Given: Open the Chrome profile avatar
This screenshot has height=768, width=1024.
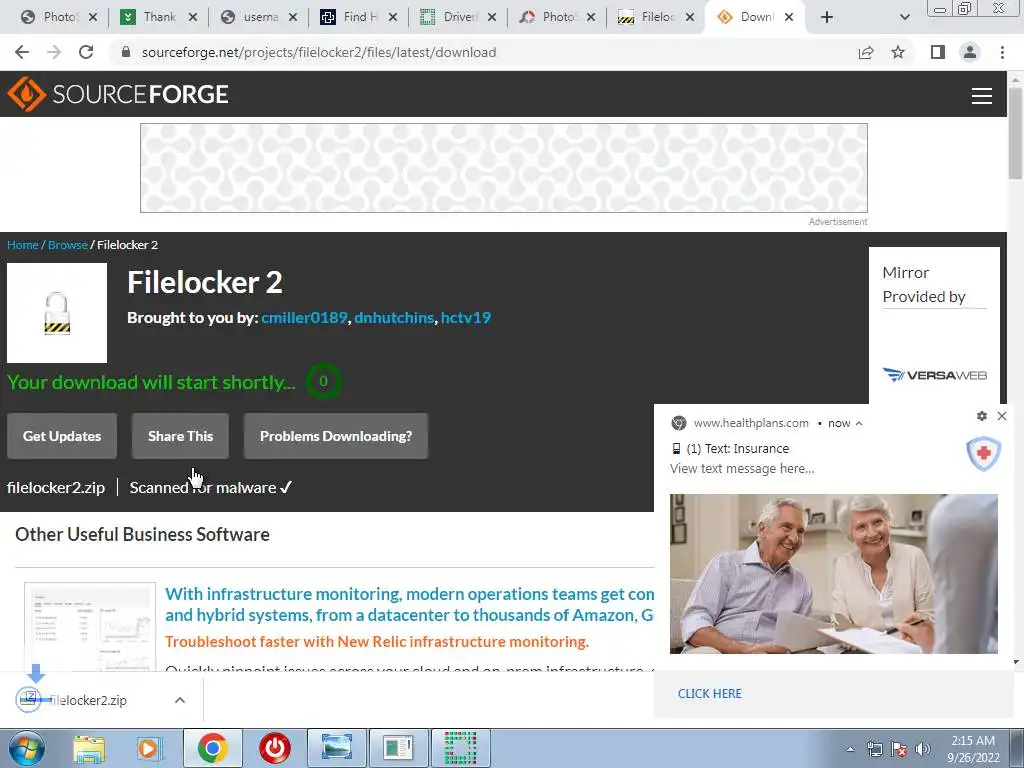Looking at the screenshot, I should (970, 52).
